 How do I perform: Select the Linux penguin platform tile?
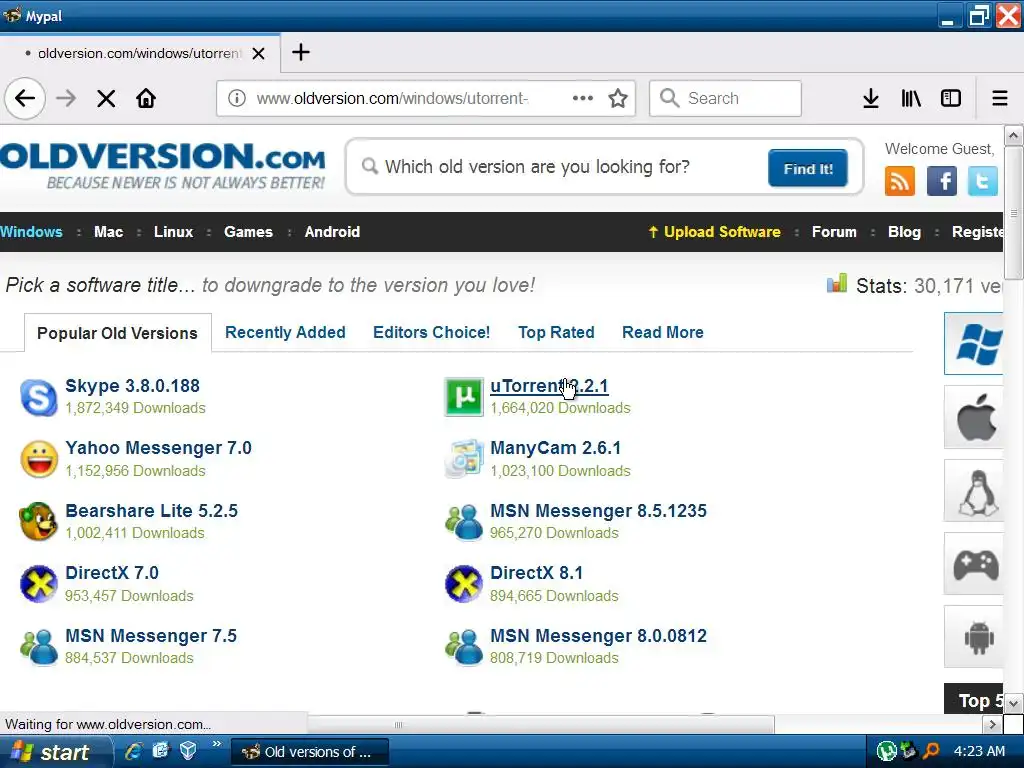(974, 490)
